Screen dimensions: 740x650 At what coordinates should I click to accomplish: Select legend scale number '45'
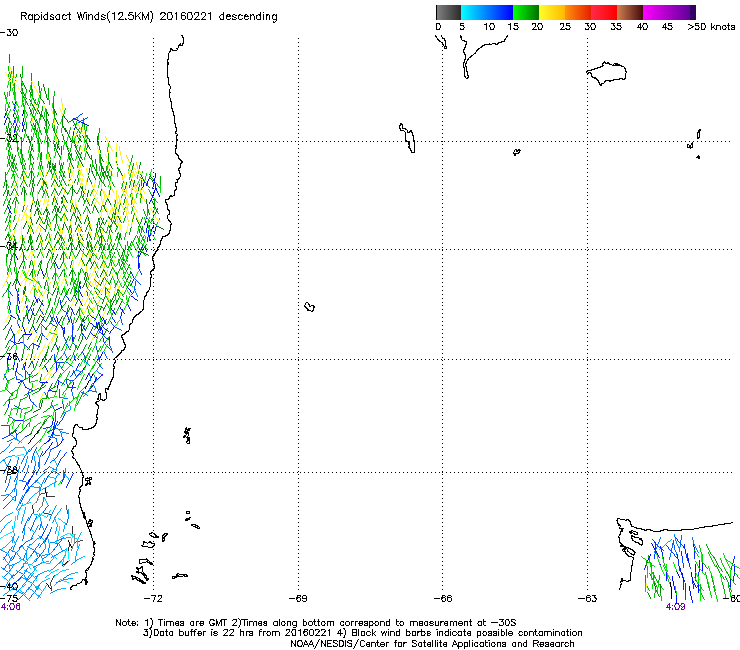[667, 27]
